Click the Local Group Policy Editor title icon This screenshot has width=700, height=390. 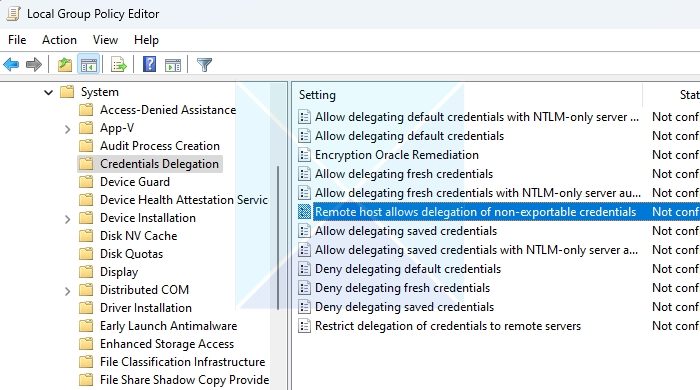pyautogui.click(x=13, y=14)
